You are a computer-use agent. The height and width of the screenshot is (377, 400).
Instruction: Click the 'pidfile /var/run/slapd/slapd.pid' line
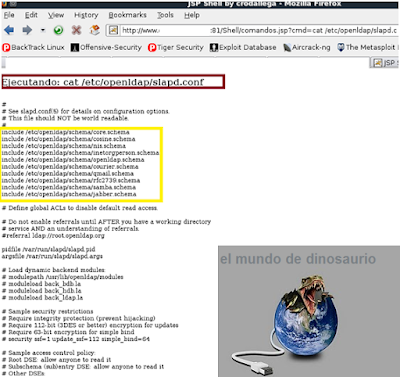click(49, 249)
